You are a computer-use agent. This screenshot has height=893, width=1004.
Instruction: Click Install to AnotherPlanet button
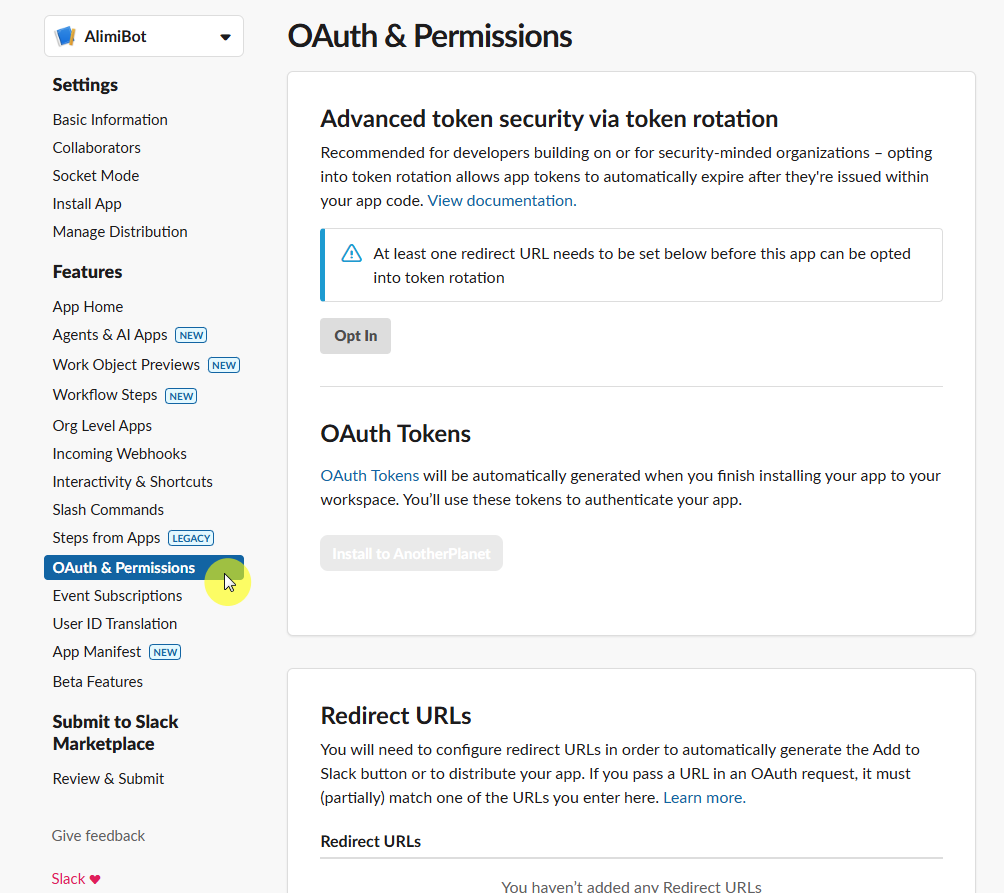[411, 554]
